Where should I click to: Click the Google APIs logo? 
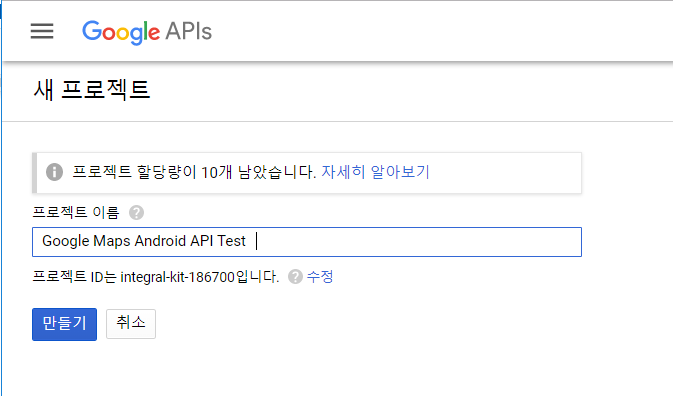click(x=147, y=32)
